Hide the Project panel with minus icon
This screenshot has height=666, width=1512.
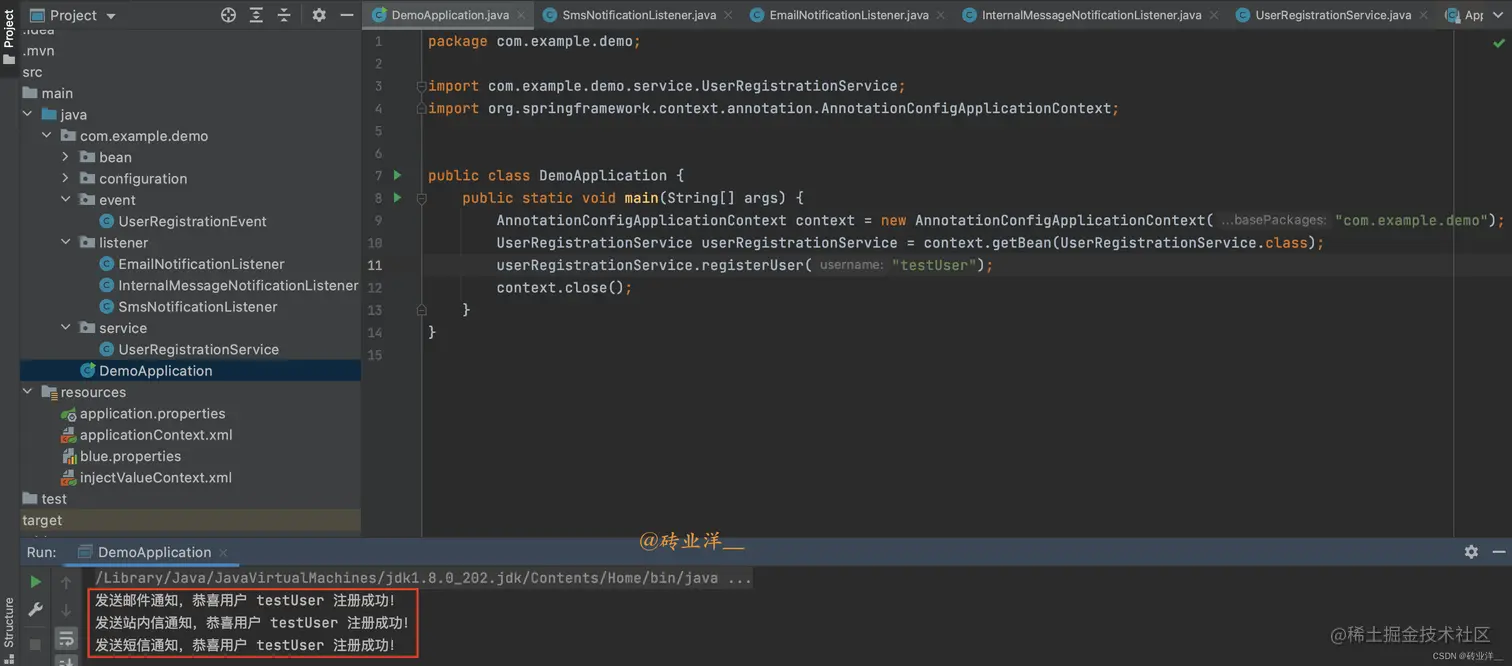[x=347, y=15]
